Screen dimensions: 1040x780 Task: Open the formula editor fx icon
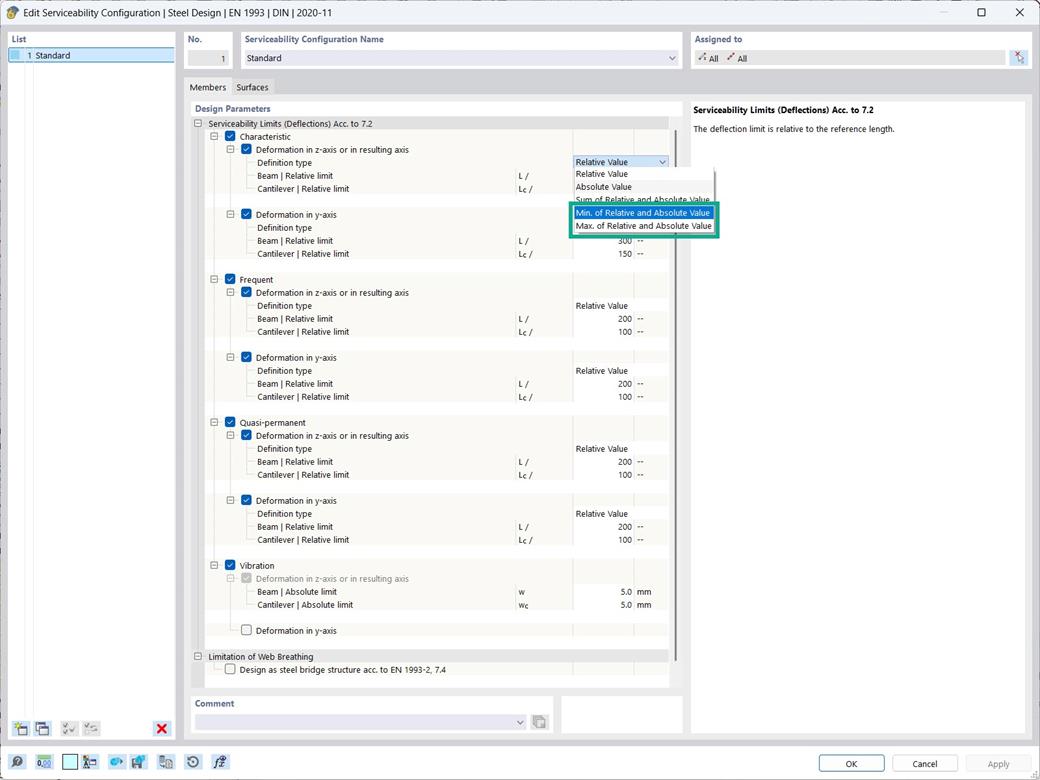tap(220, 761)
